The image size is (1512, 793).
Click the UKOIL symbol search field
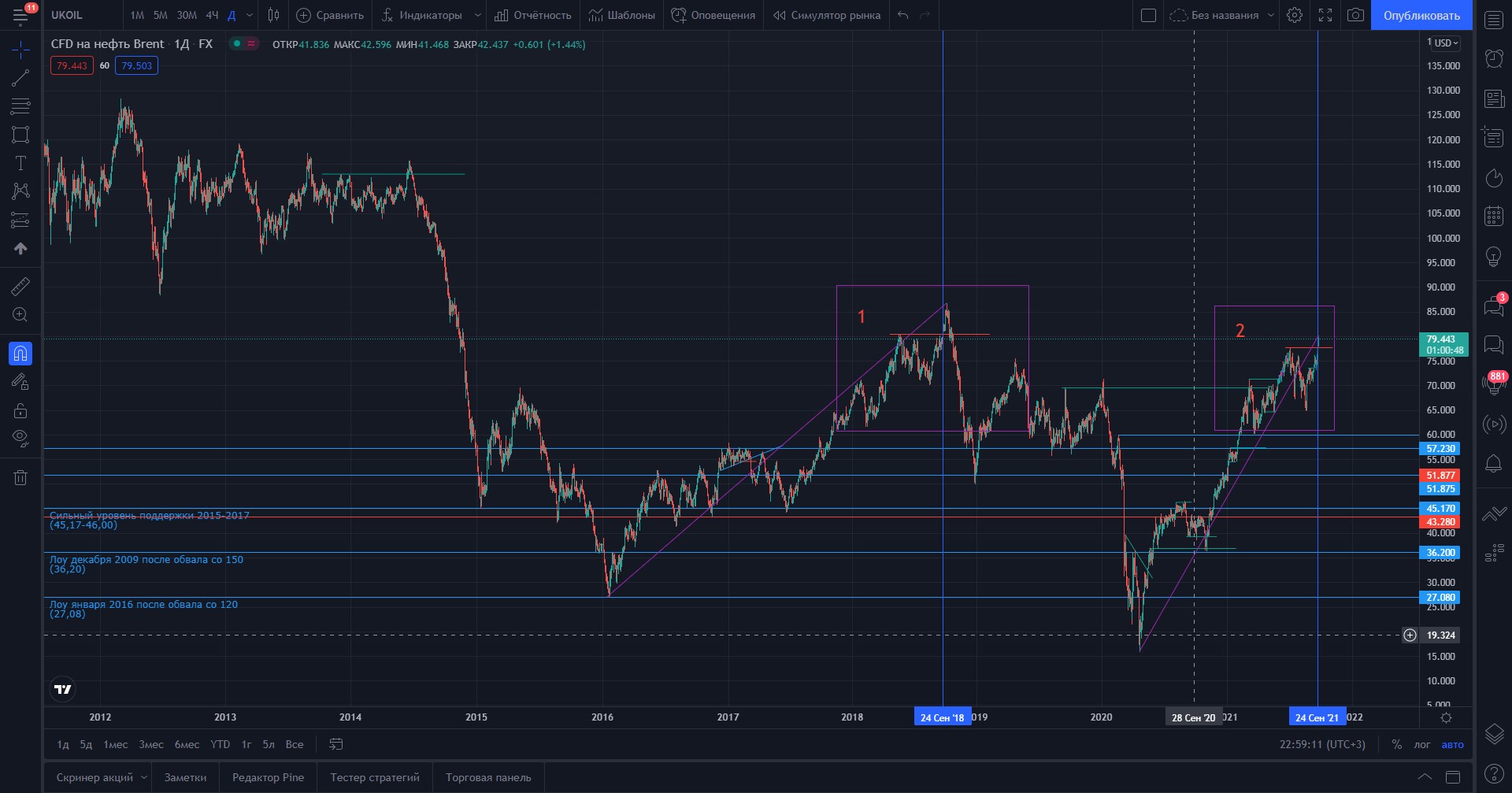[x=79, y=15]
